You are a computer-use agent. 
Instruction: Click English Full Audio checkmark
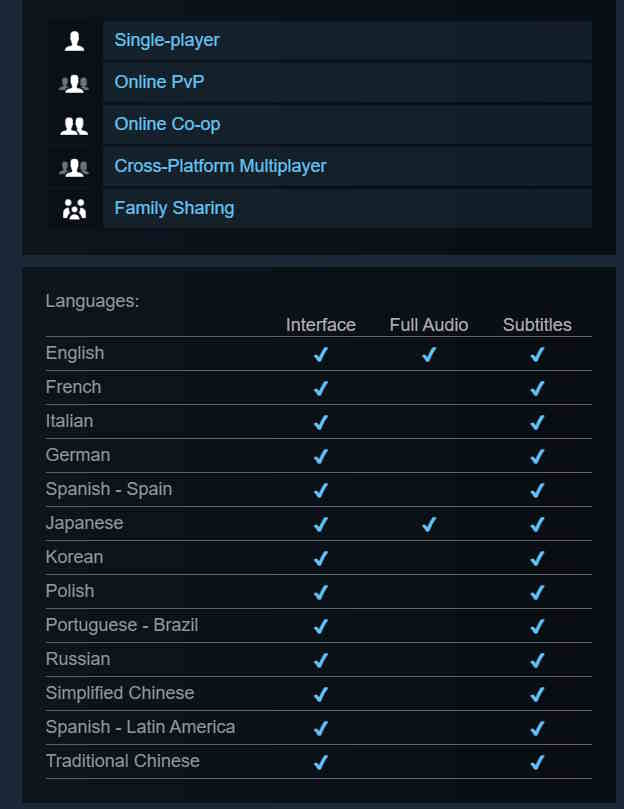click(429, 354)
